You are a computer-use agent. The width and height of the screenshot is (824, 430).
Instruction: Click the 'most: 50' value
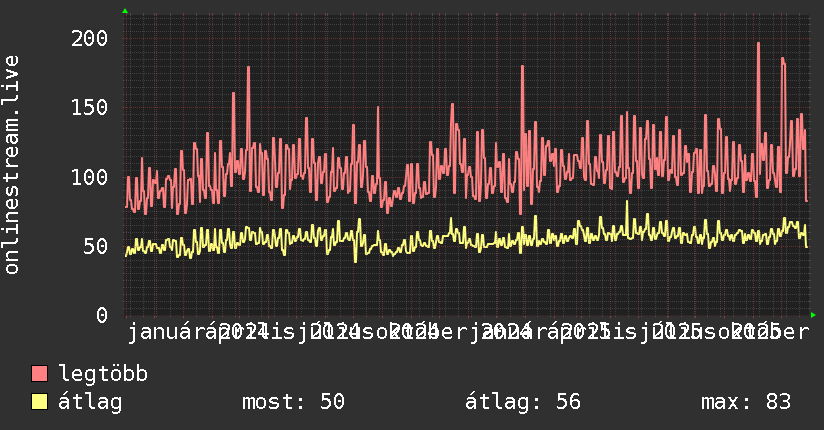click(293, 402)
